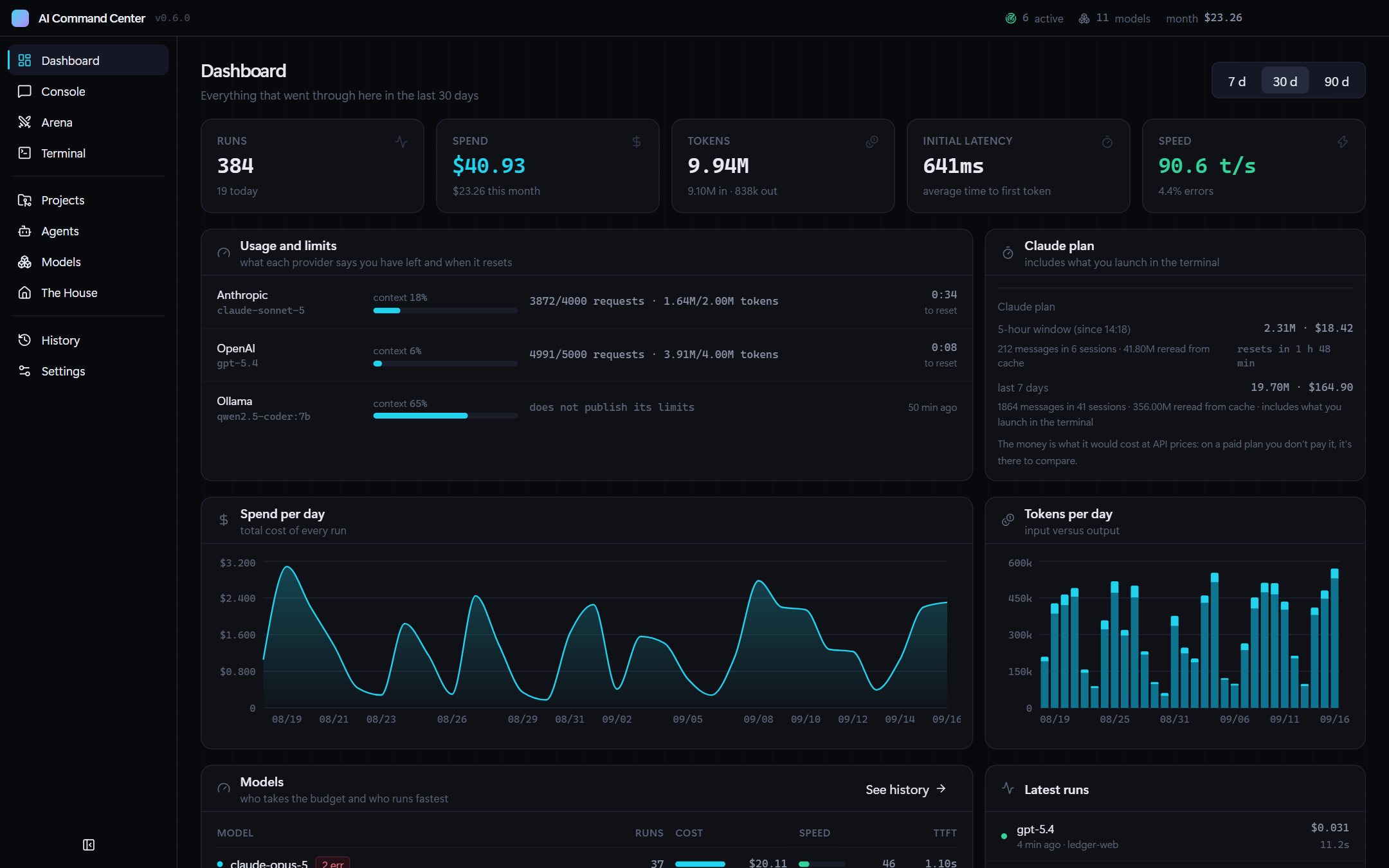
Task: Click the Settings sliders icon
Action: tap(24, 371)
